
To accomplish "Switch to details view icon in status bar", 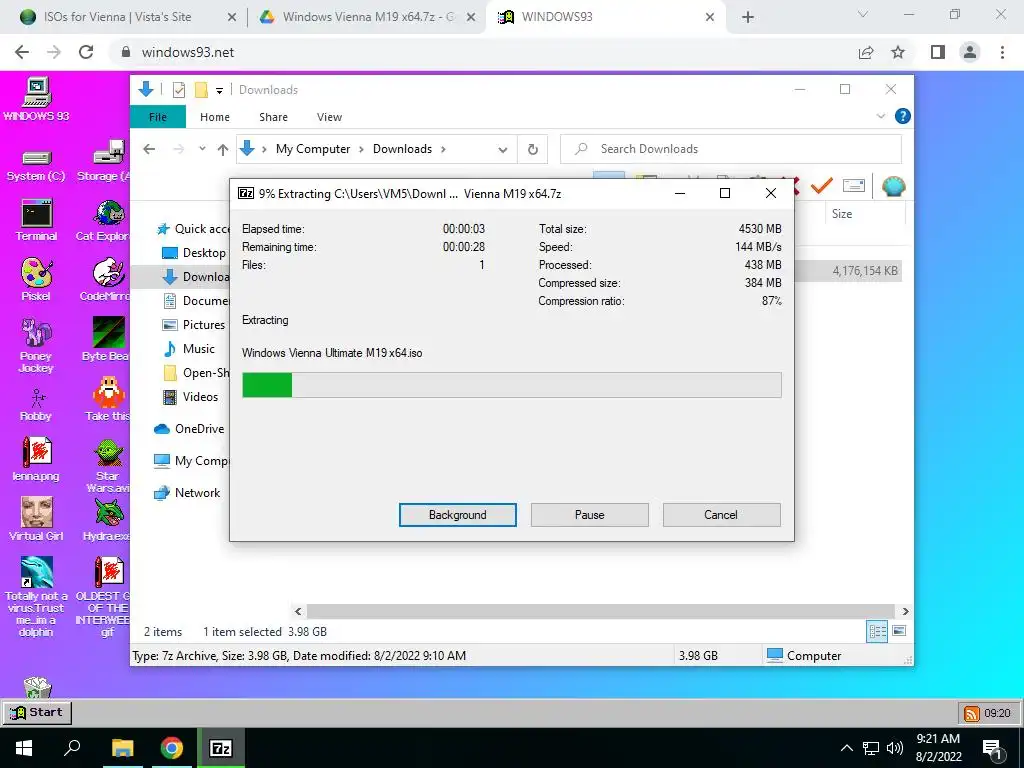I will click(x=877, y=631).
